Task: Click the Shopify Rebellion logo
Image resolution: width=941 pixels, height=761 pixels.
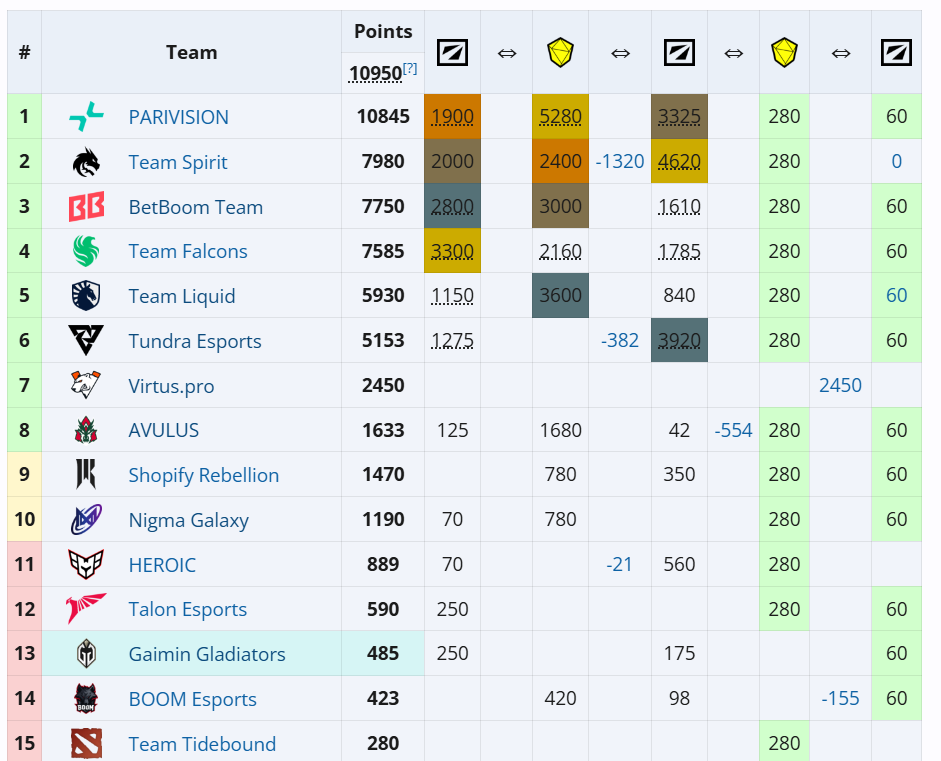Action: [x=86, y=474]
